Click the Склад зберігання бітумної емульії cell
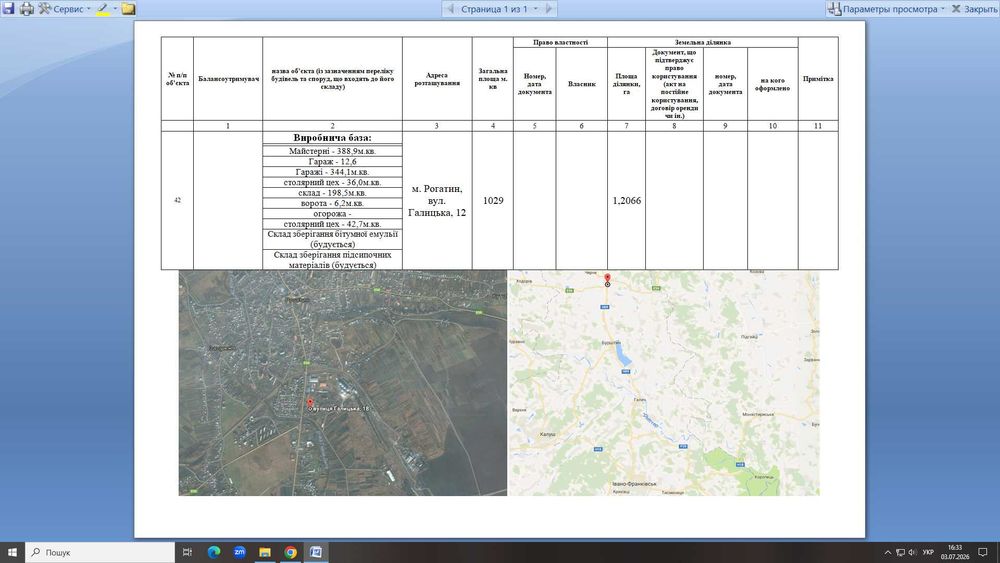 click(332, 239)
